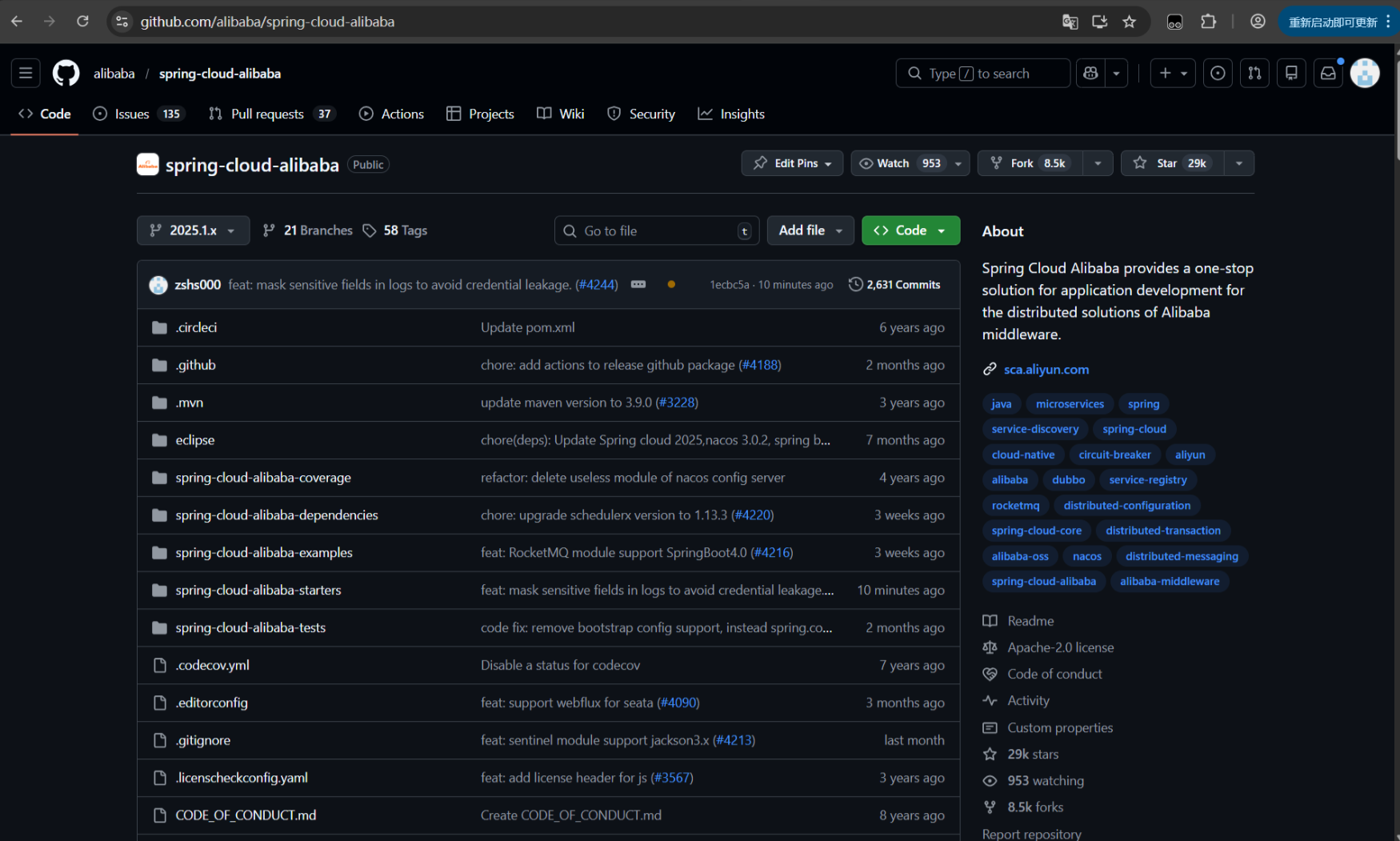Star the spring-cloud-alibaba repository

coord(1172,163)
